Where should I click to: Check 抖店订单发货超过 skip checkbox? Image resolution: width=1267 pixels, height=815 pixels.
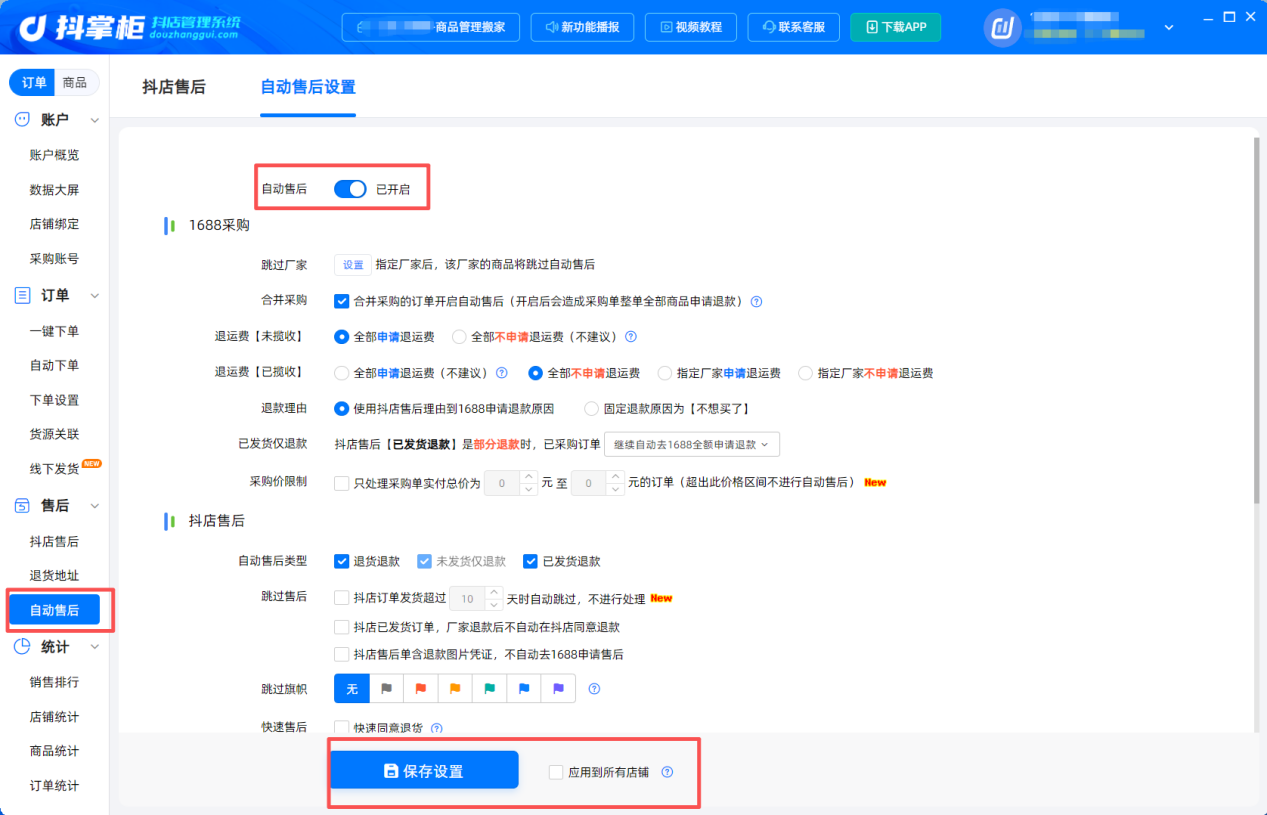(342, 598)
